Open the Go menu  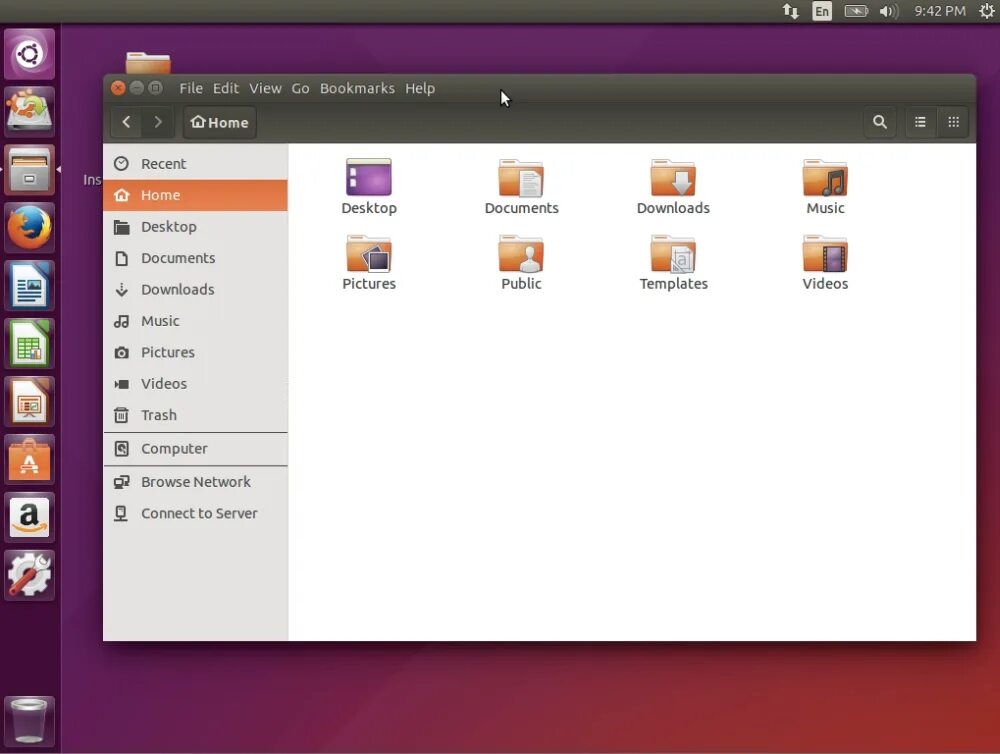tap(300, 88)
